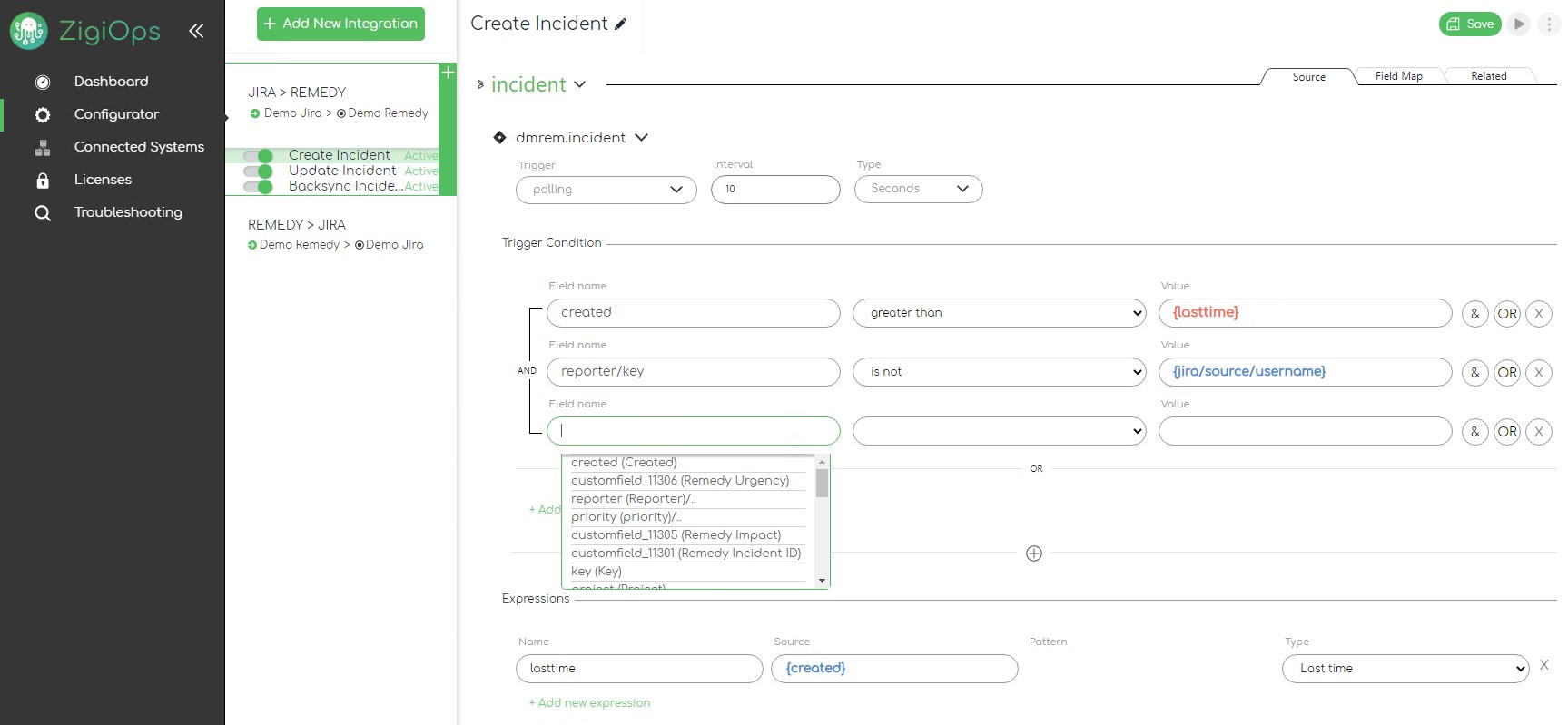Open three-dot more options menu

(1549, 24)
